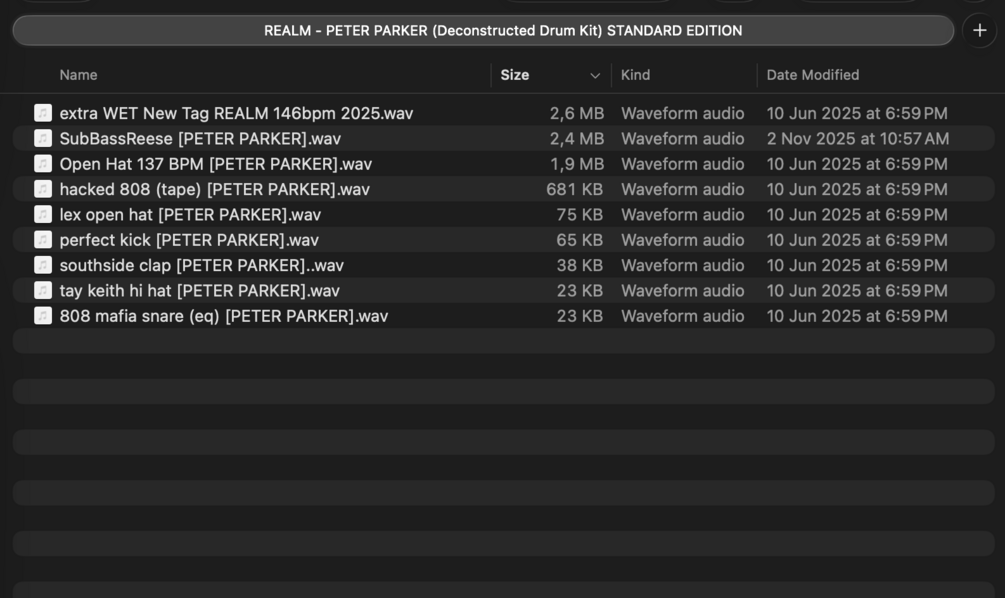Click the audio file icon for tay keith hi hat

(43, 290)
